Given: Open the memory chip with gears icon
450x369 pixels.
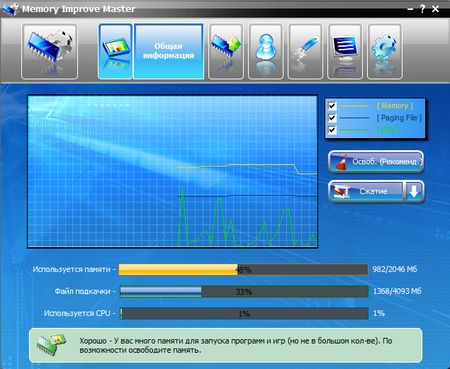Looking at the screenshot, I should point(50,51).
